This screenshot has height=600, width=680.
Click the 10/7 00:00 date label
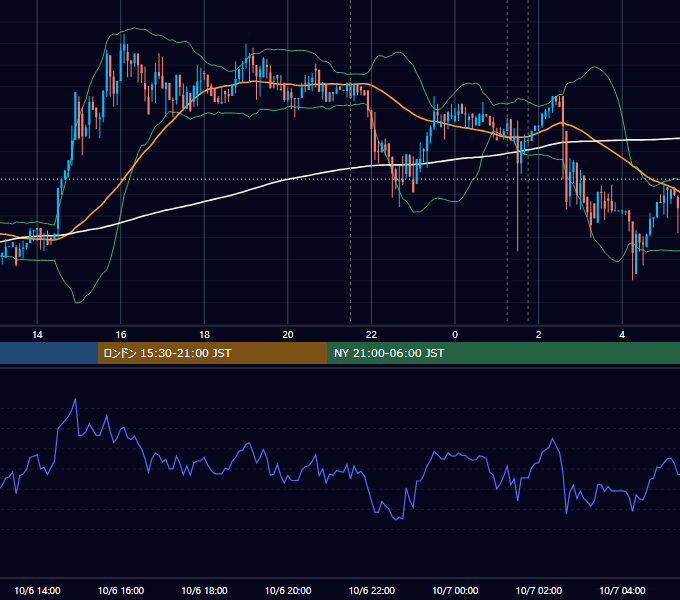[x=455, y=590]
